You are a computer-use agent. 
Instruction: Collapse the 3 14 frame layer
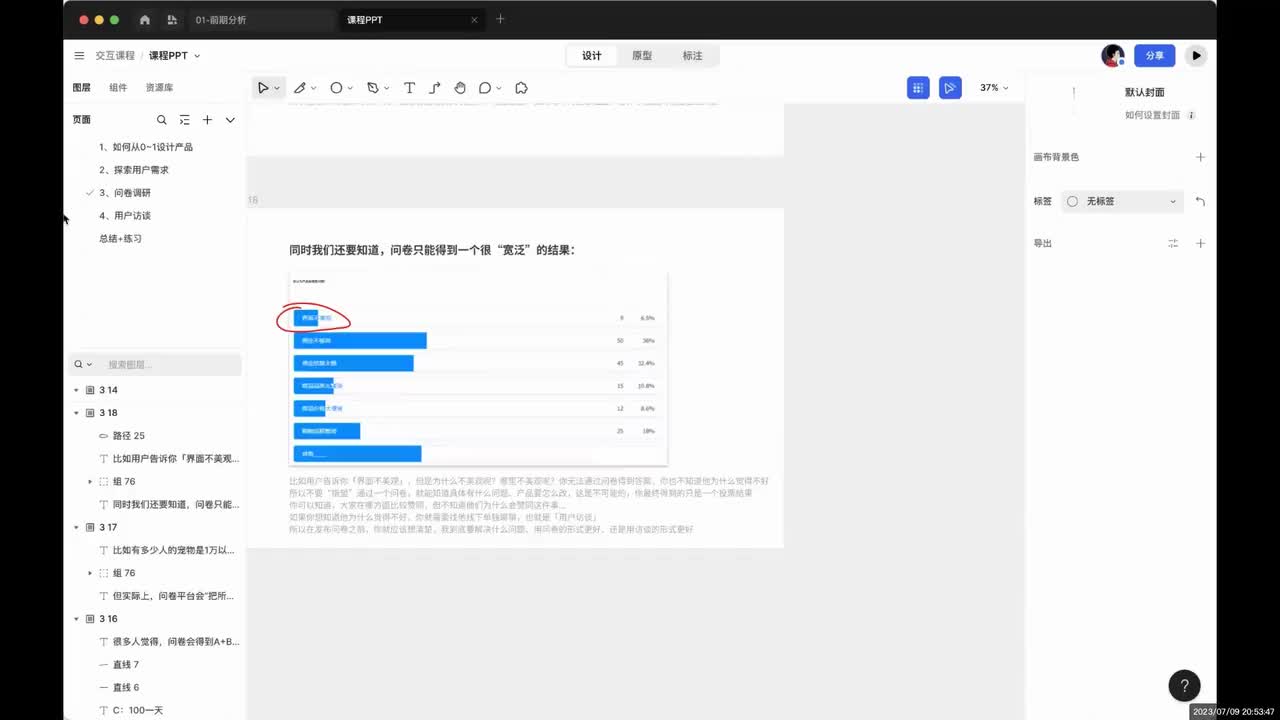[x=76, y=390]
